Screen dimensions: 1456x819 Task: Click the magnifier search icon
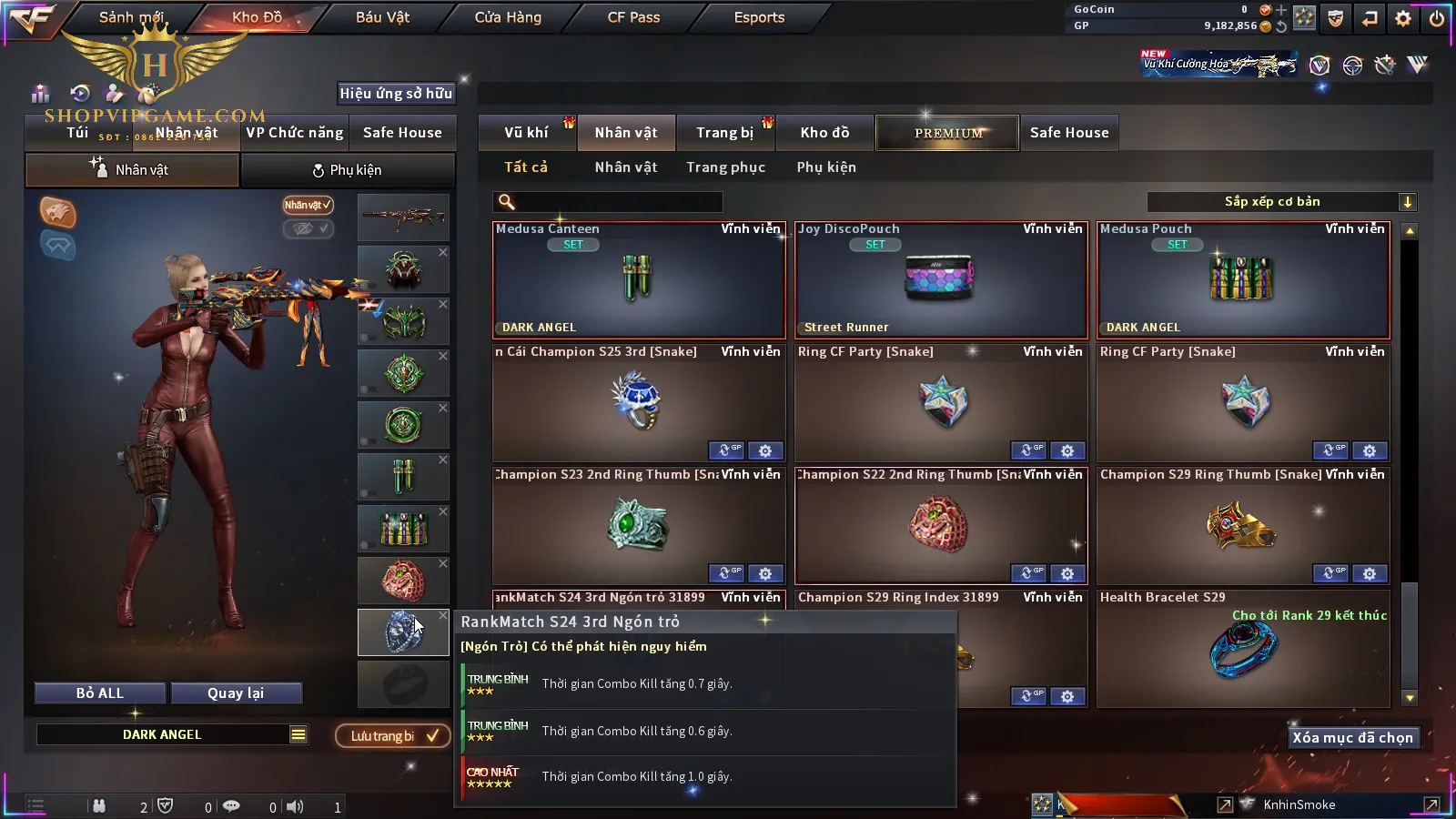(507, 202)
